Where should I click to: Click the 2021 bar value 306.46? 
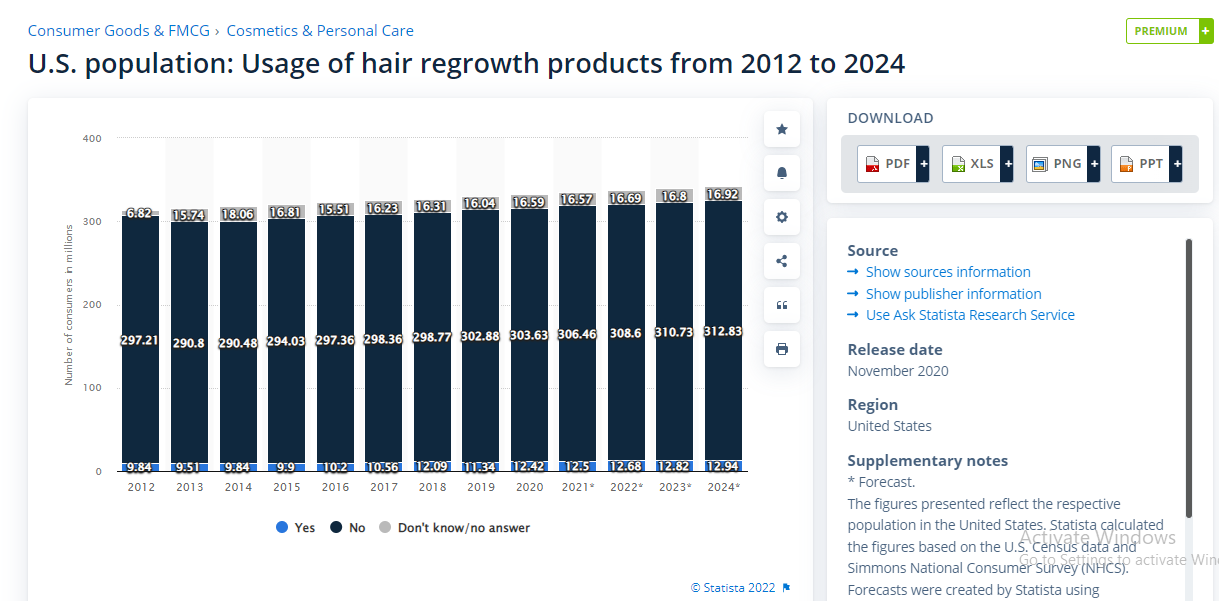click(578, 334)
